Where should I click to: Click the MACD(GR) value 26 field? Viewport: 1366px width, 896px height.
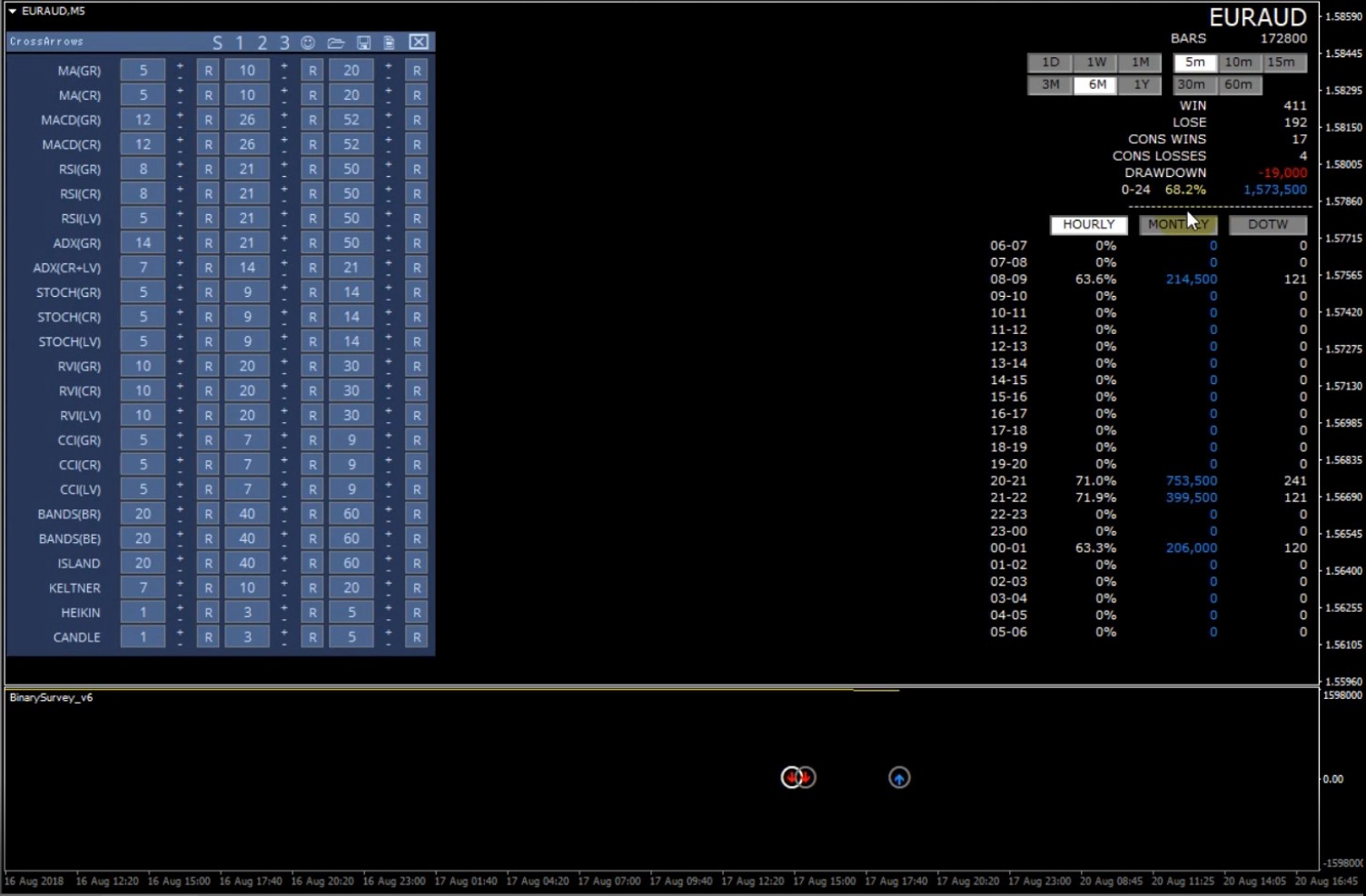coord(247,120)
